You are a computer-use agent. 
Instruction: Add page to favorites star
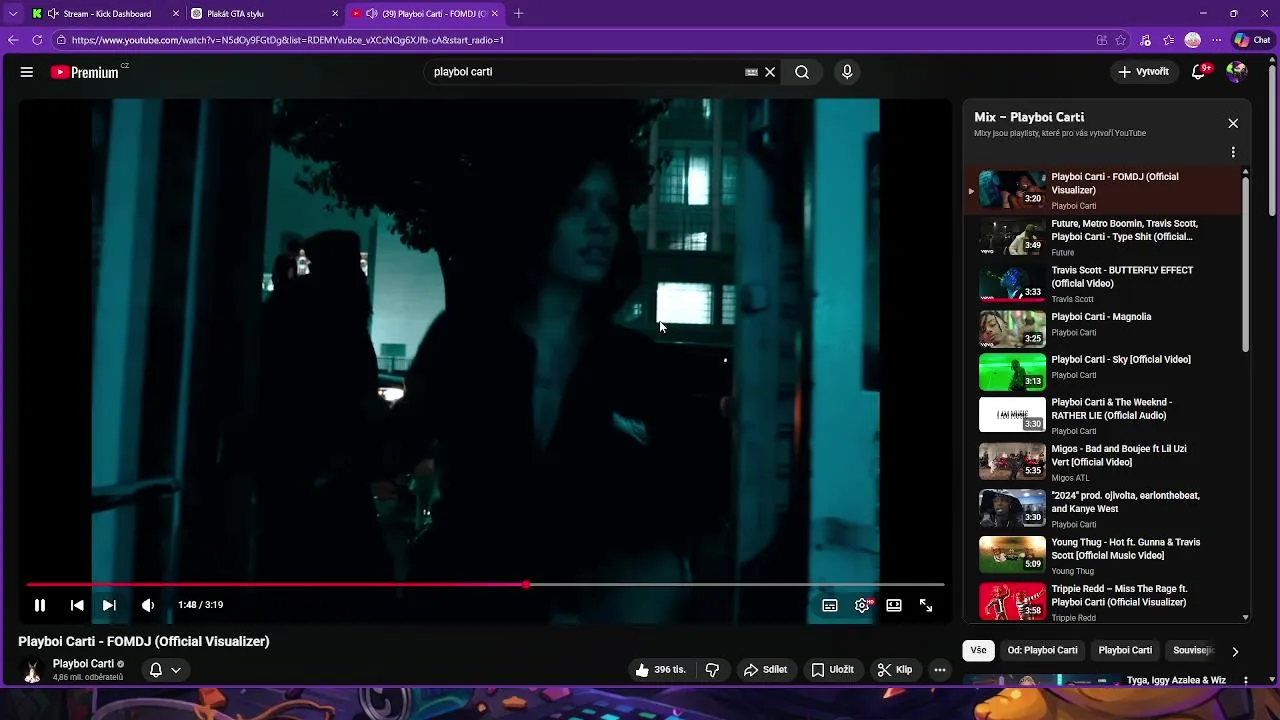(1121, 40)
